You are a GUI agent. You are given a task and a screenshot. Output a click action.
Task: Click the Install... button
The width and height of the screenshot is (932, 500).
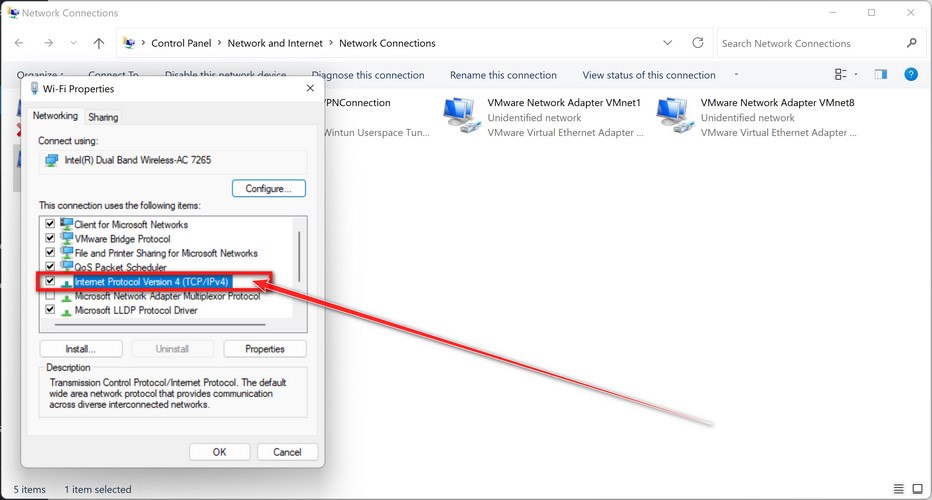pyautogui.click(x=81, y=349)
